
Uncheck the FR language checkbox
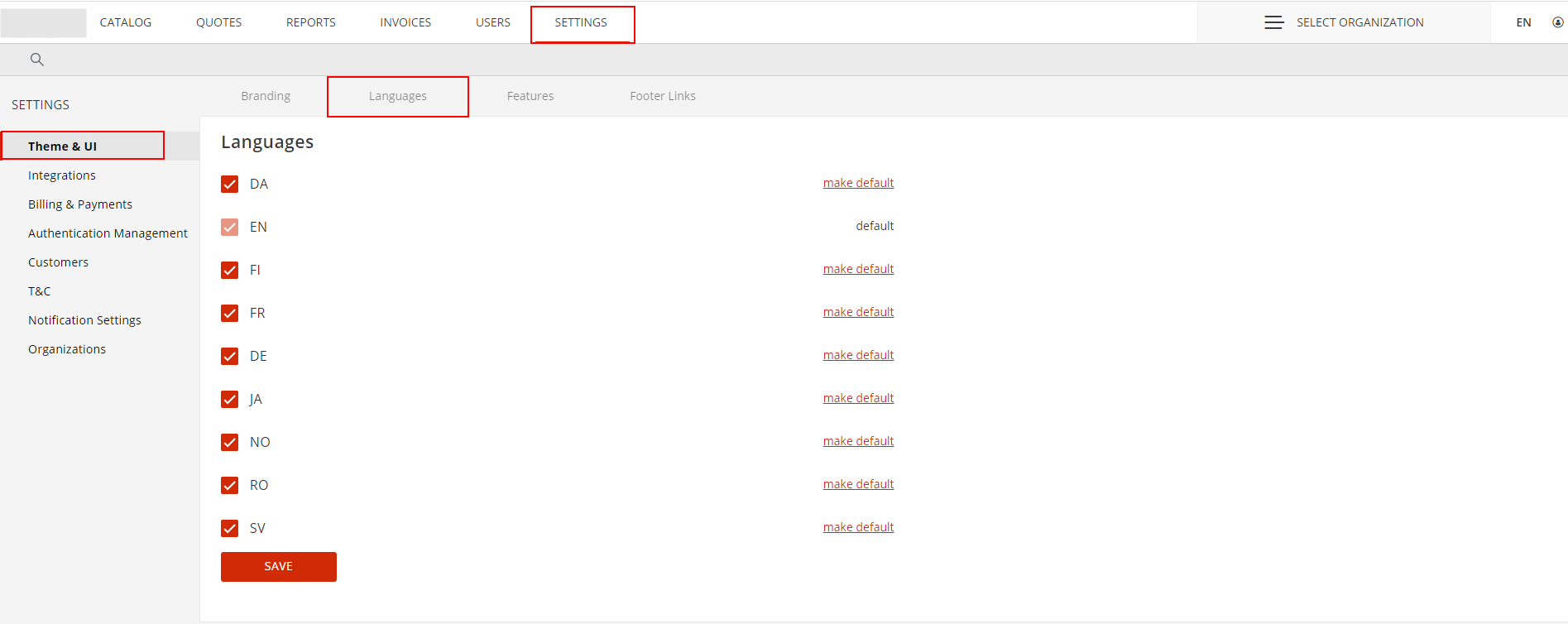click(x=230, y=313)
